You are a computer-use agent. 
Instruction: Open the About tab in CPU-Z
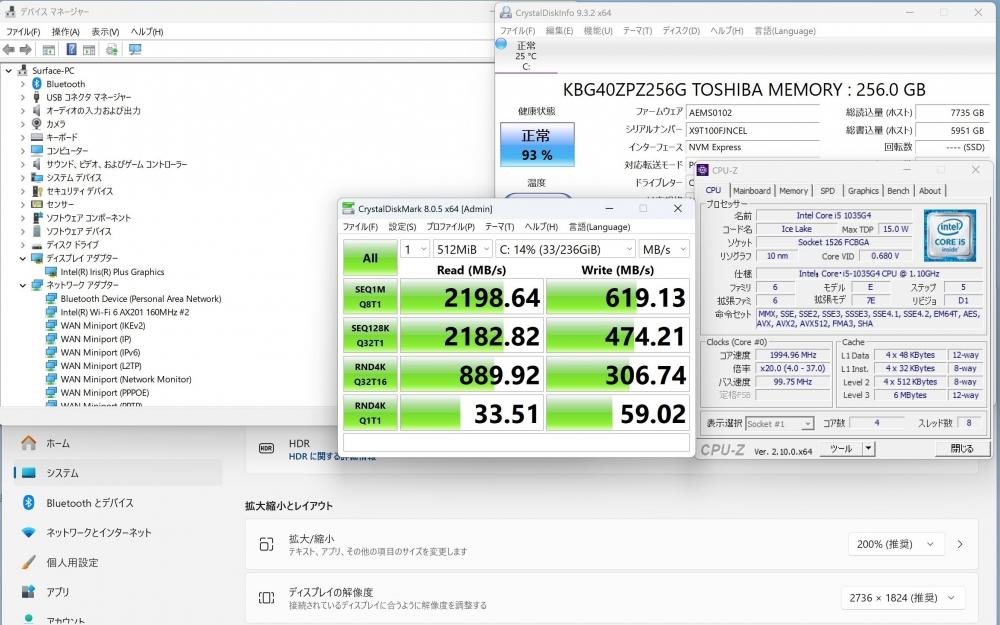929,191
